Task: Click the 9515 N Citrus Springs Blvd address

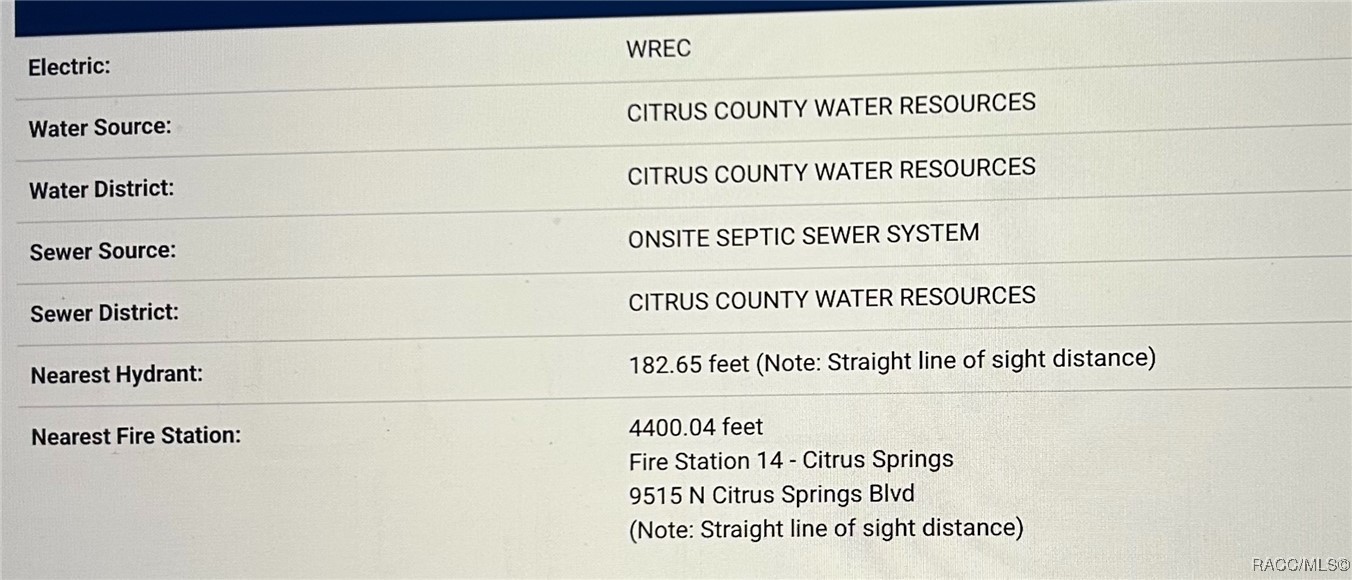Action: click(771, 494)
